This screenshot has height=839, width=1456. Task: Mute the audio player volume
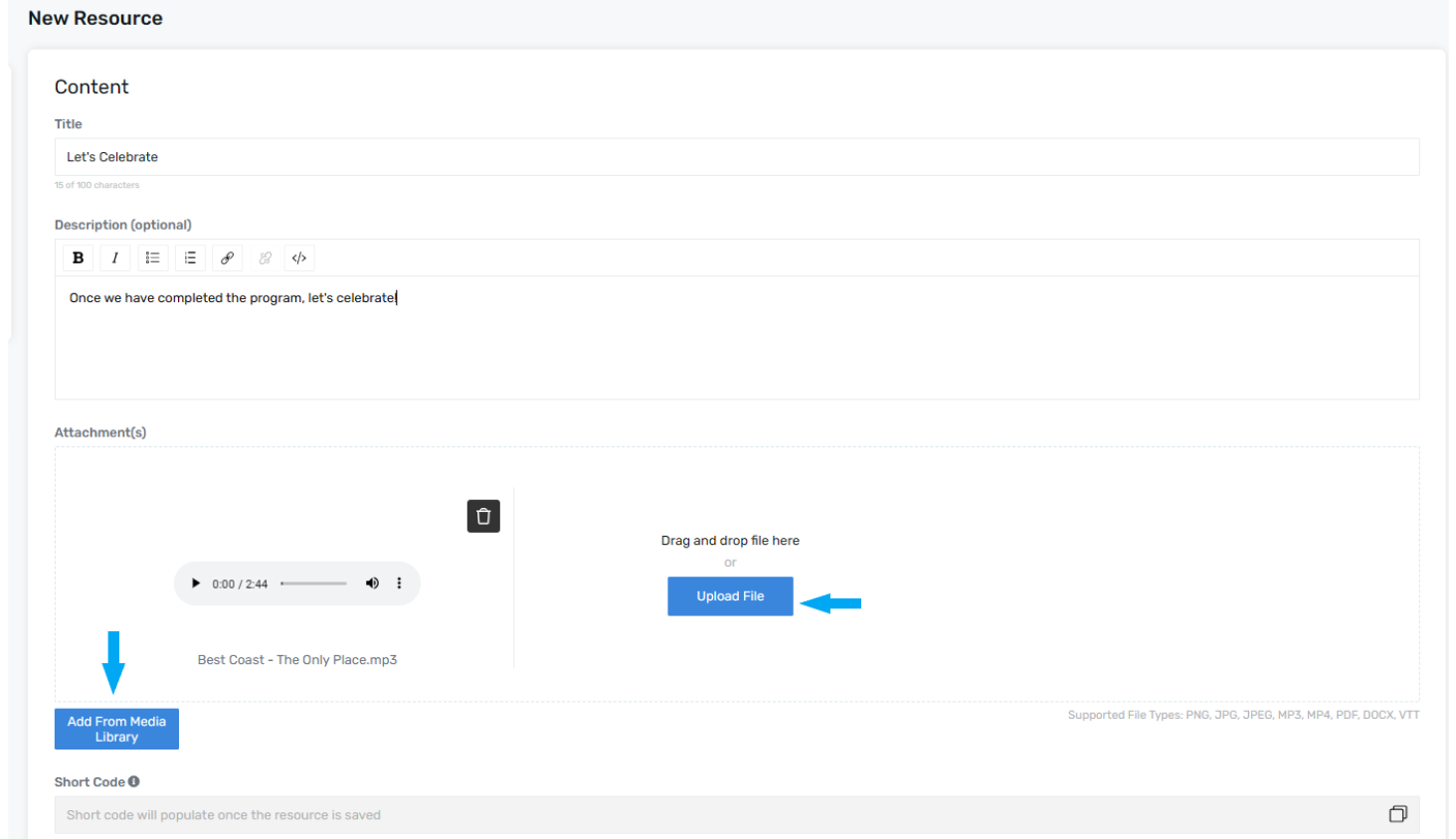[372, 584]
